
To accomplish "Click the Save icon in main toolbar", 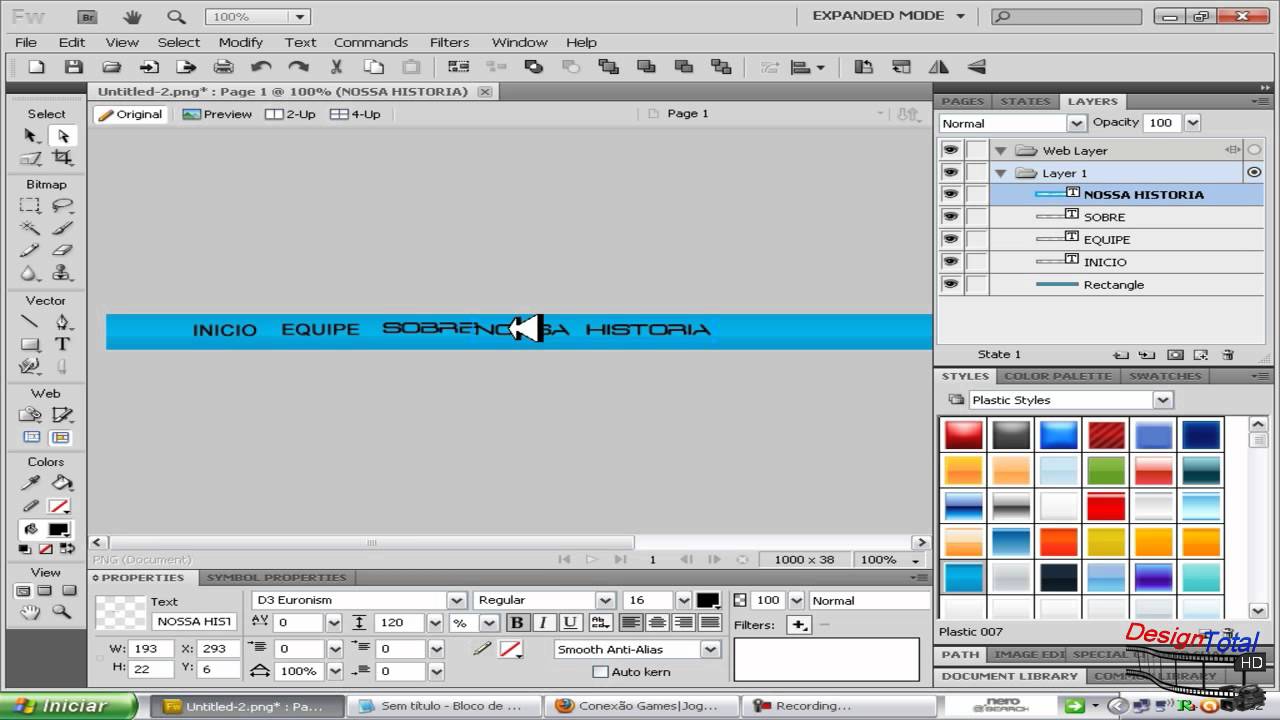I will pos(74,67).
